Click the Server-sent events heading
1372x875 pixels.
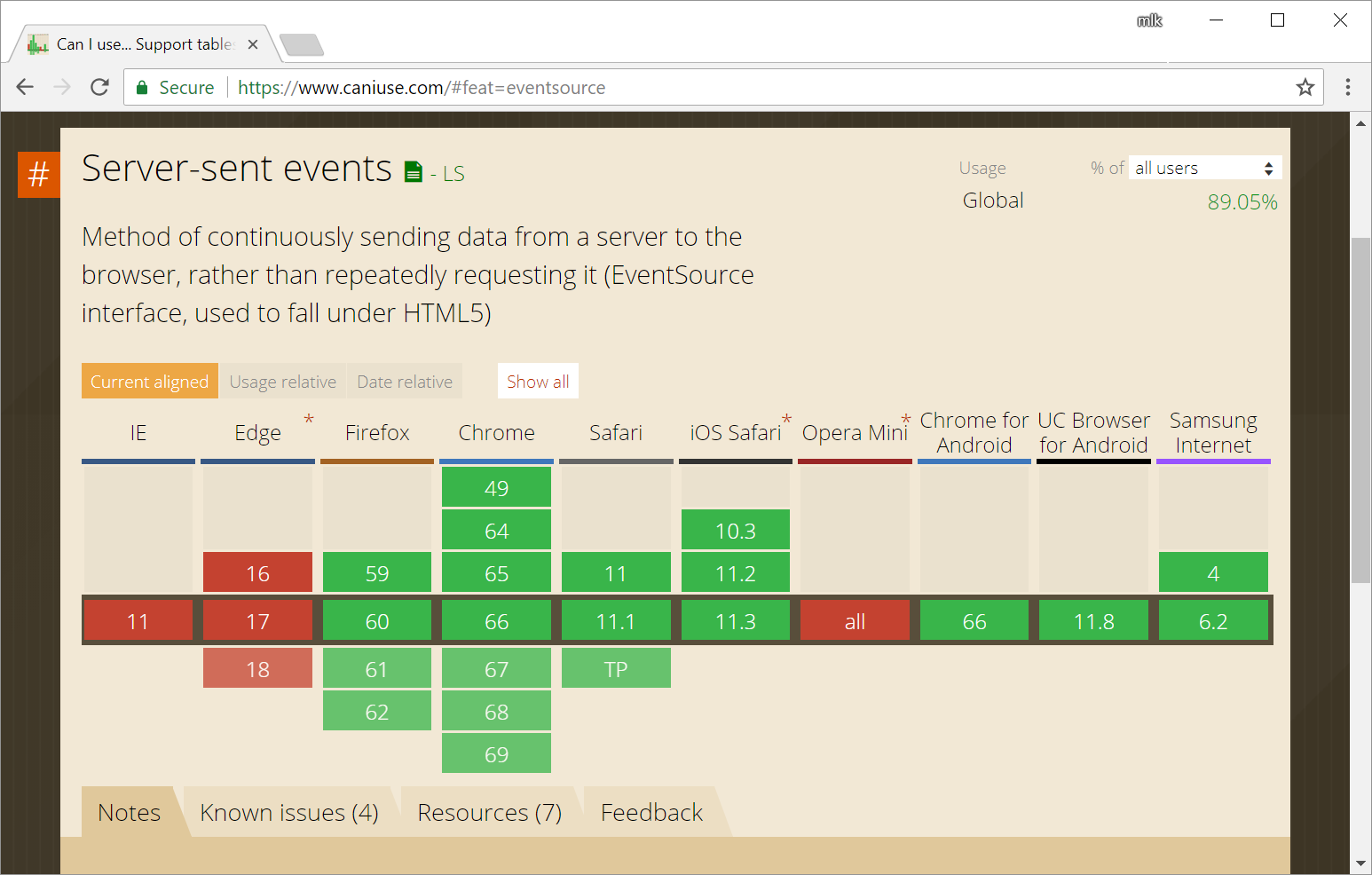point(237,168)
